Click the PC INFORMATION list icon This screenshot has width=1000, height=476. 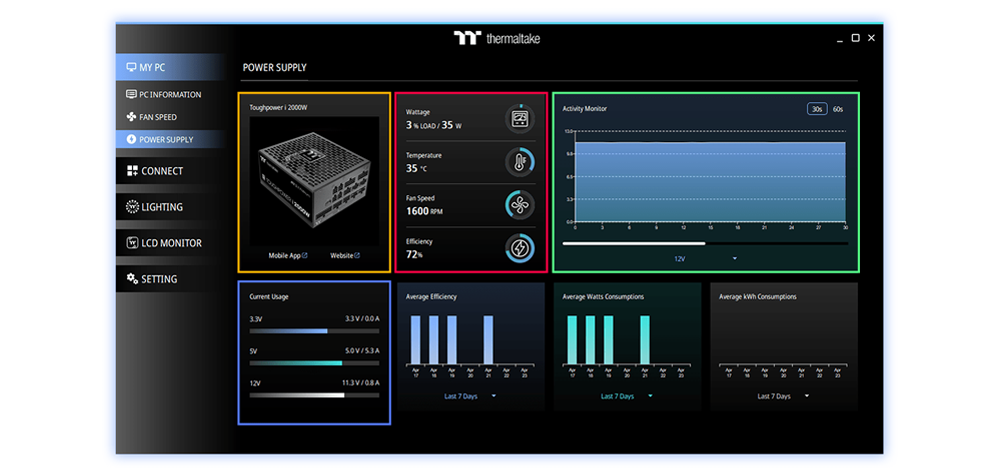[x=131, y=94]
